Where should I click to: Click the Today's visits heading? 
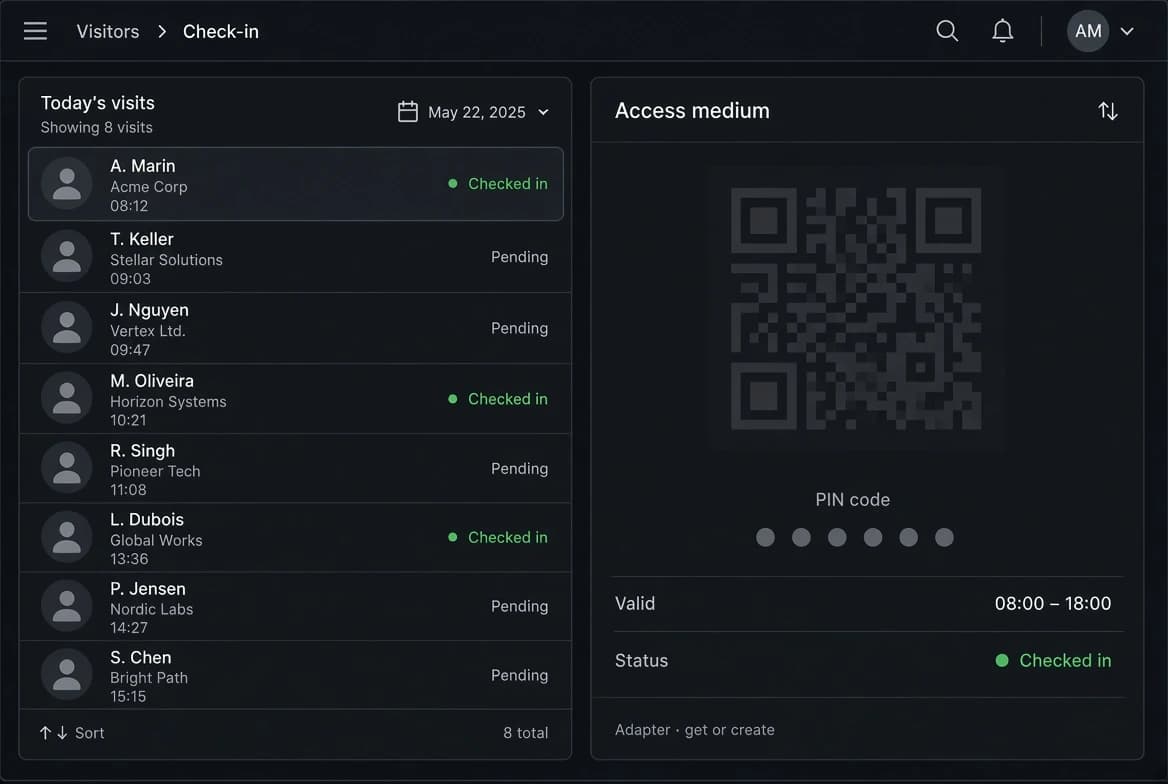pyautogui.click(x=98, y=103)
